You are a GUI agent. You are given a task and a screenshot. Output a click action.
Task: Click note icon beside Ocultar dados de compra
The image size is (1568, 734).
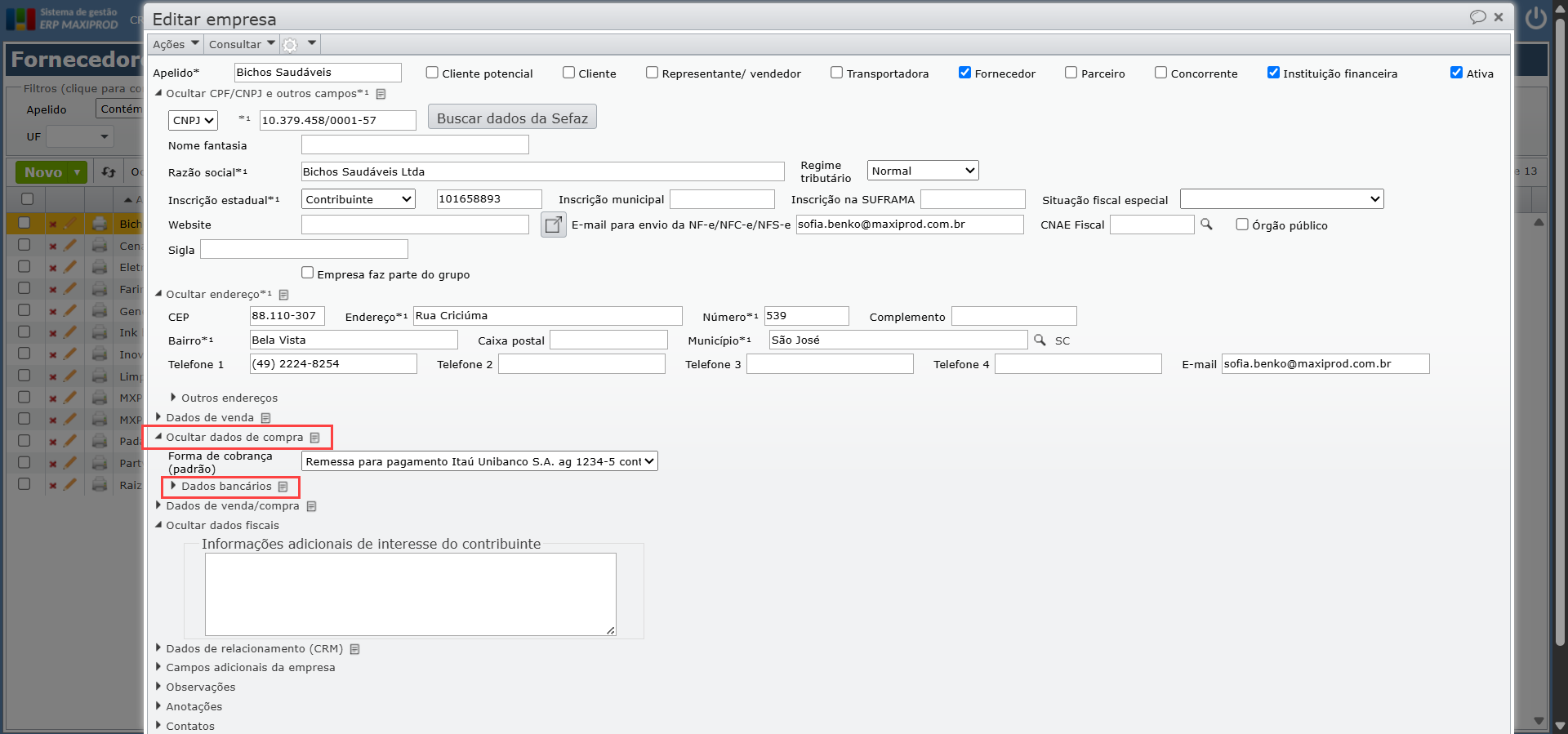314,438
